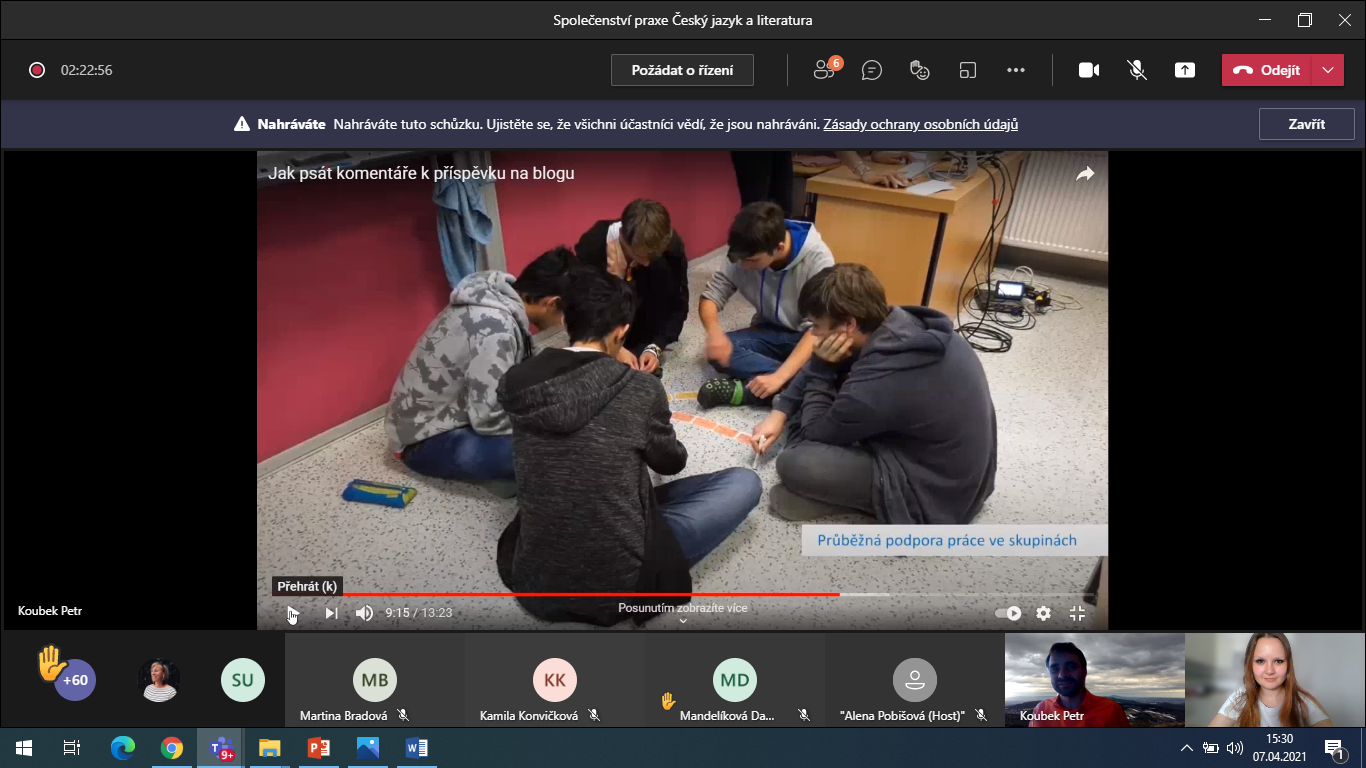Open the share content tray icon
Screen dimensions: 1366x768
(x=1184, y=70)
